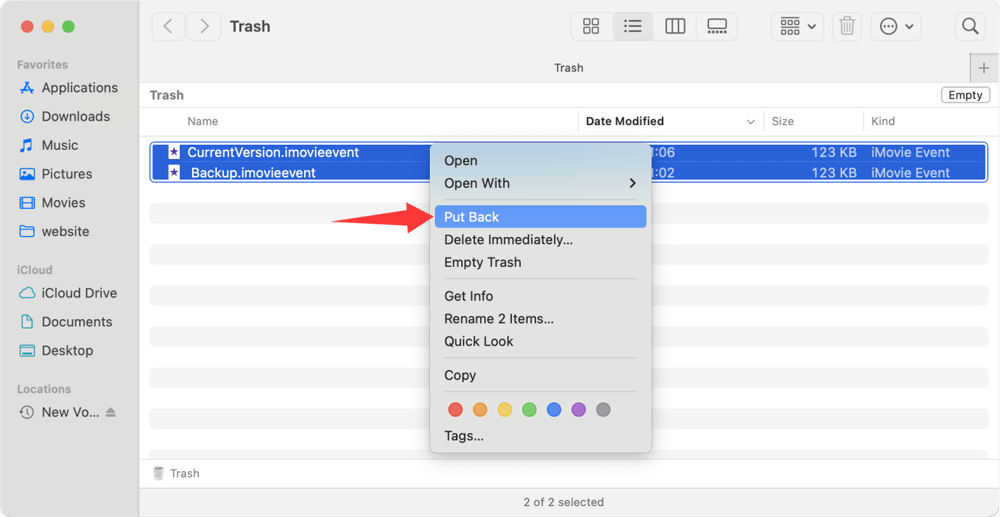
Task: Click the Empty button
Action: coord(965,95)
